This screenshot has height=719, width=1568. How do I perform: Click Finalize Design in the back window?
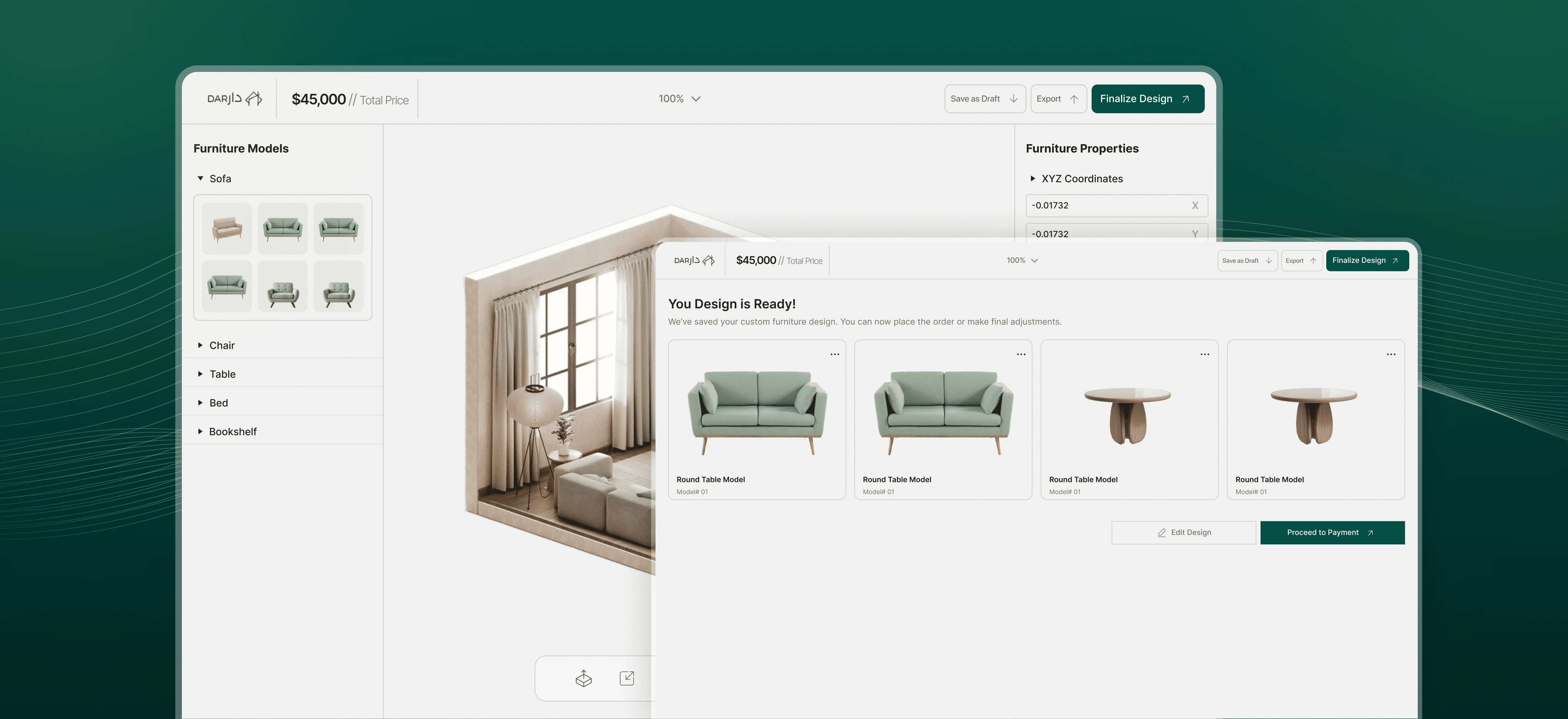[x=1147, y=99]
